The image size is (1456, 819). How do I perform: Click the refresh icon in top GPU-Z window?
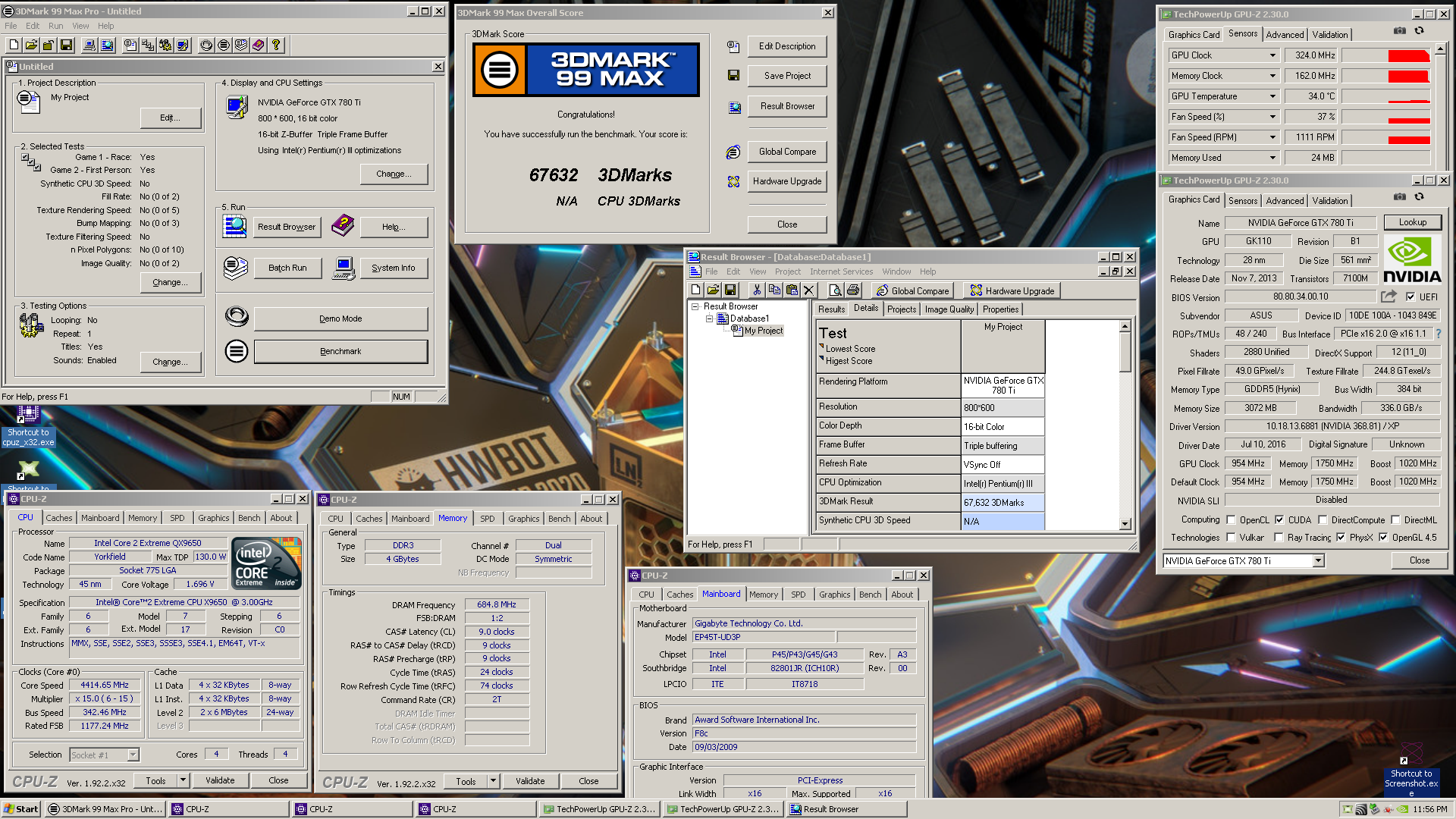point(1419,31)
